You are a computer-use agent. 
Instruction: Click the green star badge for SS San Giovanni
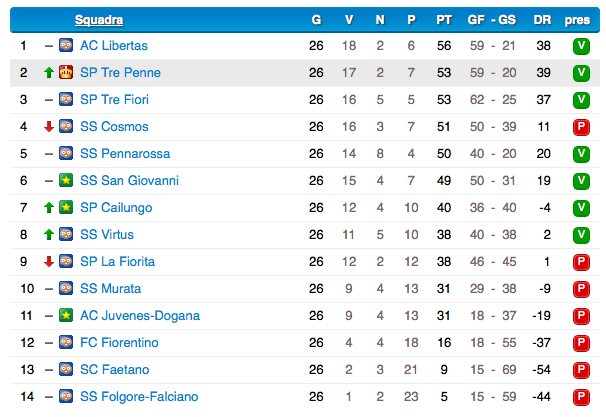tap(66, 180)
